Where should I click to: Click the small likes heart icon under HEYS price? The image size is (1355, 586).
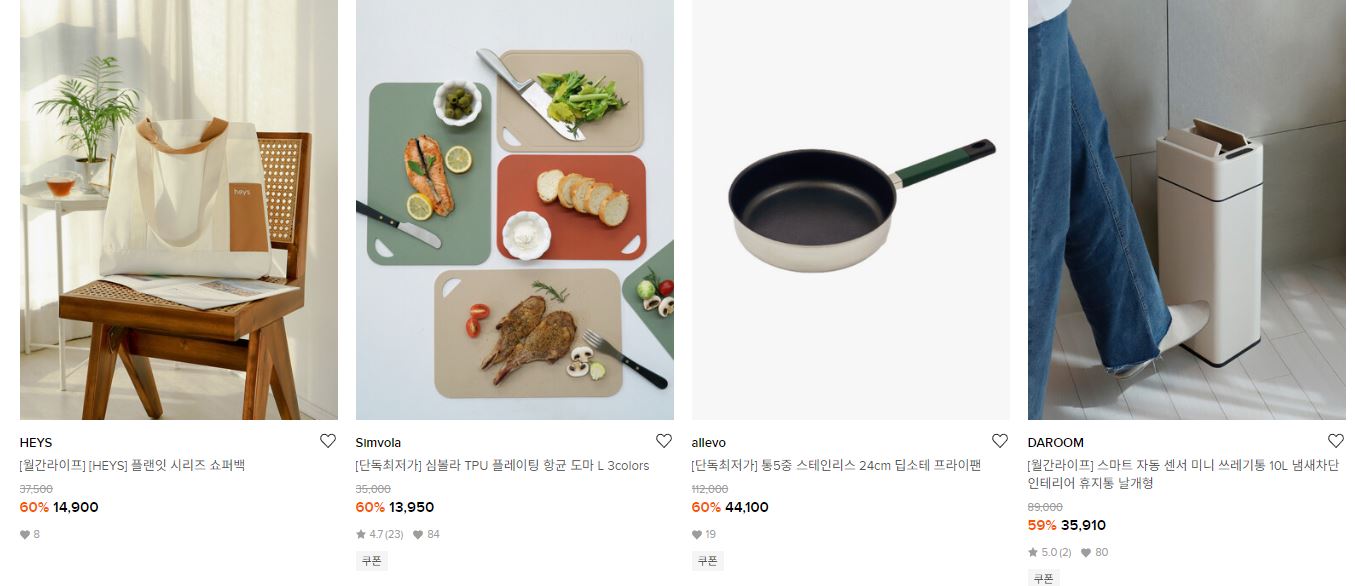25,534
